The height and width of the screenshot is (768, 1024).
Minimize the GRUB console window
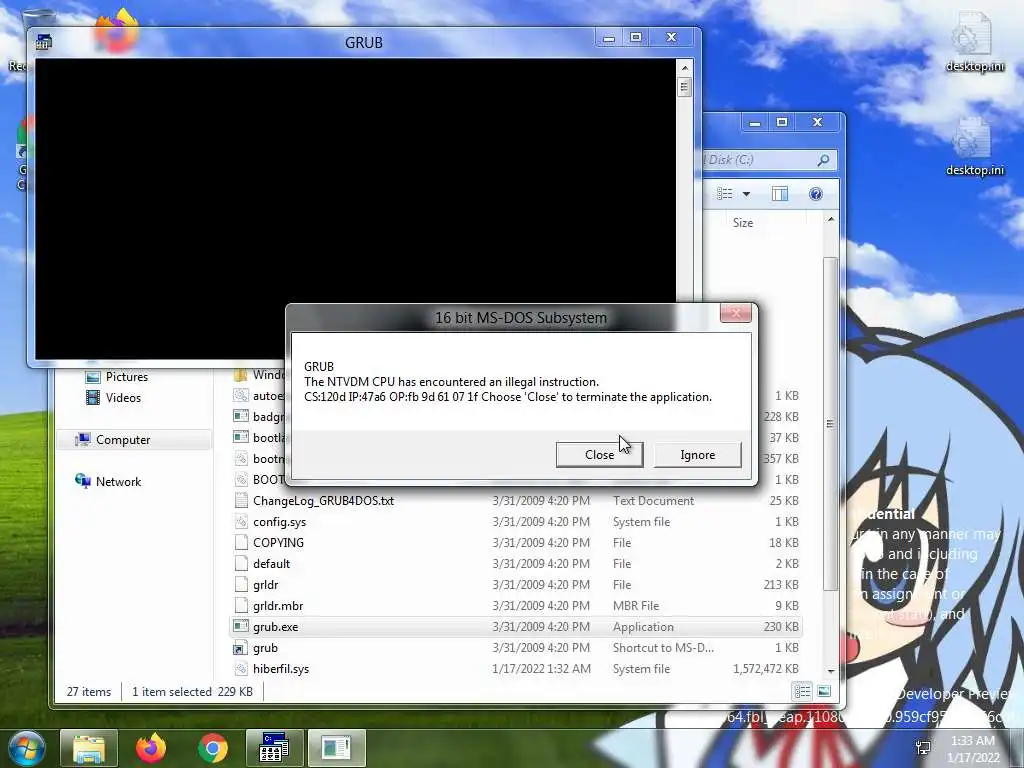pyautogui.click(x=609, y=37)
